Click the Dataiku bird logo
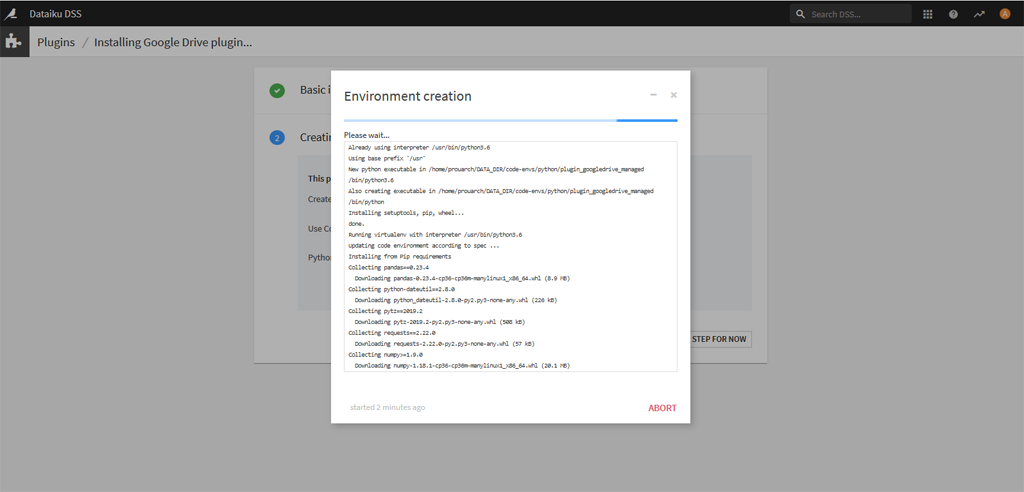Image resolution: width=1024 pixels, height=492 pixels. [x=11, y=14]
